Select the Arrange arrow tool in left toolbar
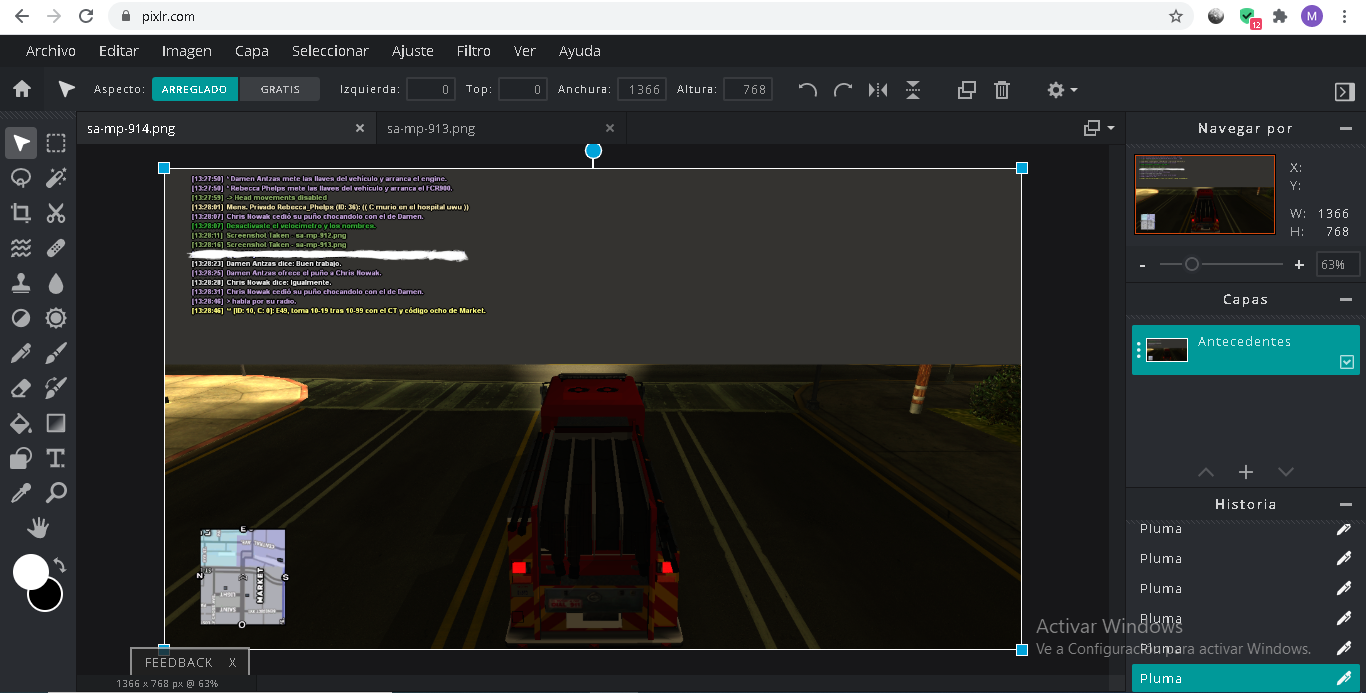The image size is (1366, 693). click(x=21, y=143)
